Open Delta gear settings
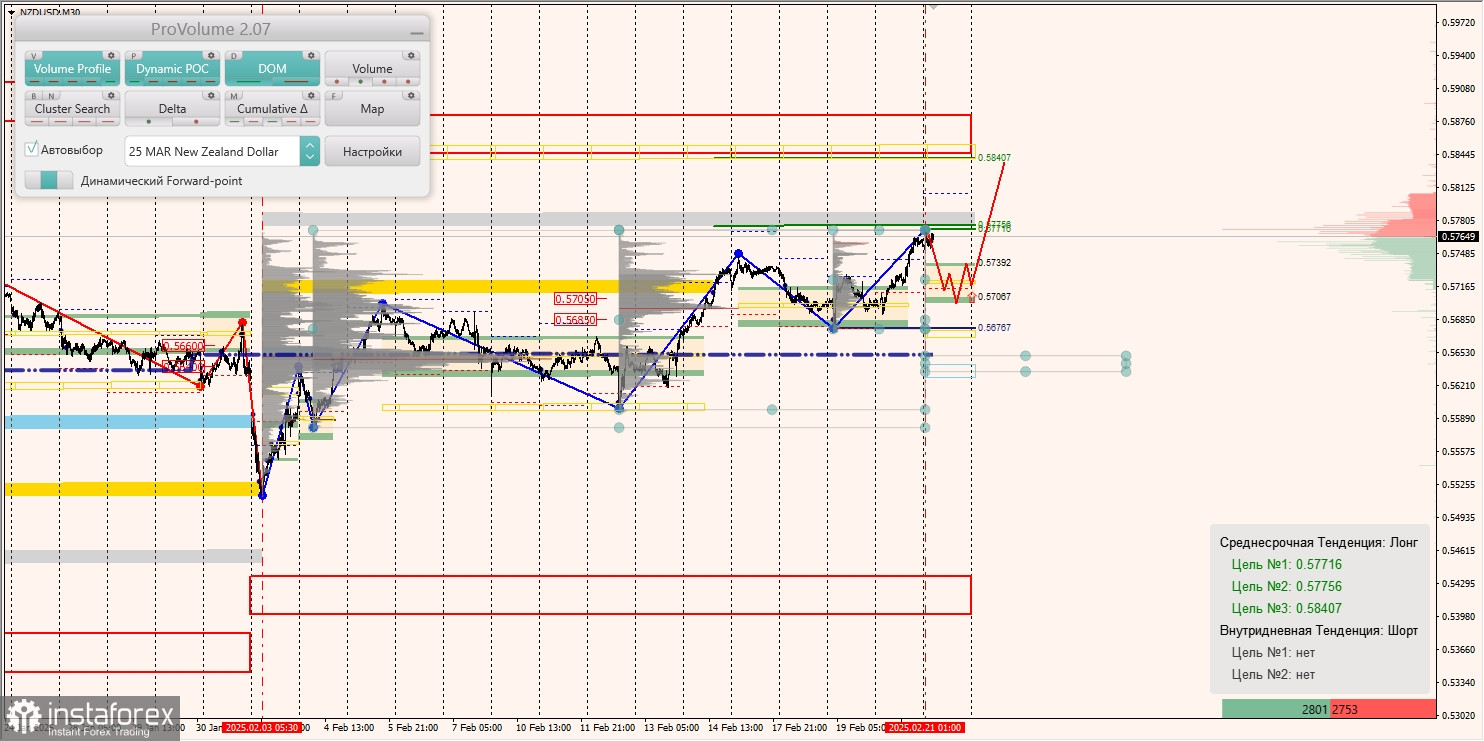Image resolution: width=1484 pixels, height=741 pixels. coord(211,95)
